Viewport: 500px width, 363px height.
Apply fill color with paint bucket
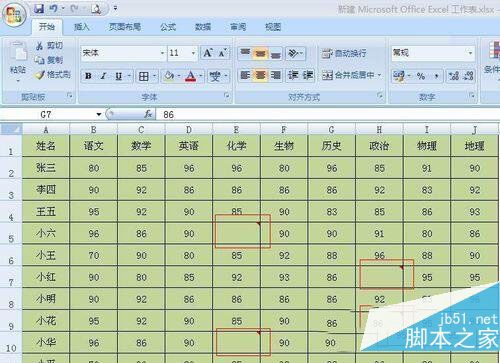coord(169,77)
